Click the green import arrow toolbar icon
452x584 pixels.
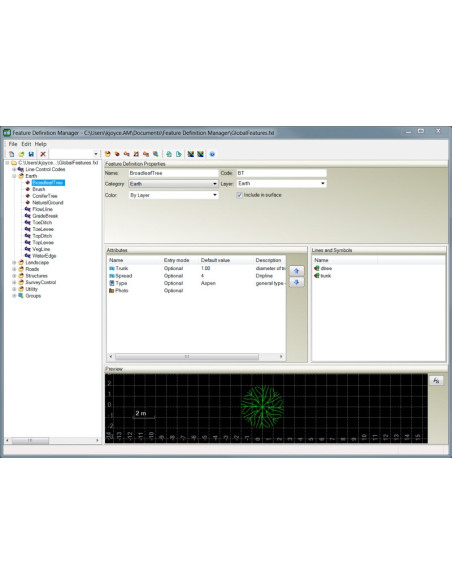point(169,154)
